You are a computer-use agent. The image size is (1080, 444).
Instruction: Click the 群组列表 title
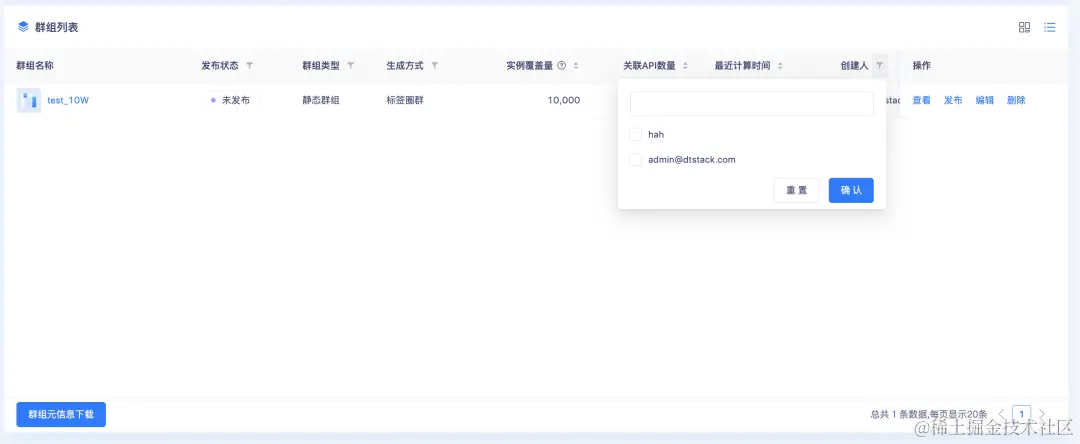point(56,28)
